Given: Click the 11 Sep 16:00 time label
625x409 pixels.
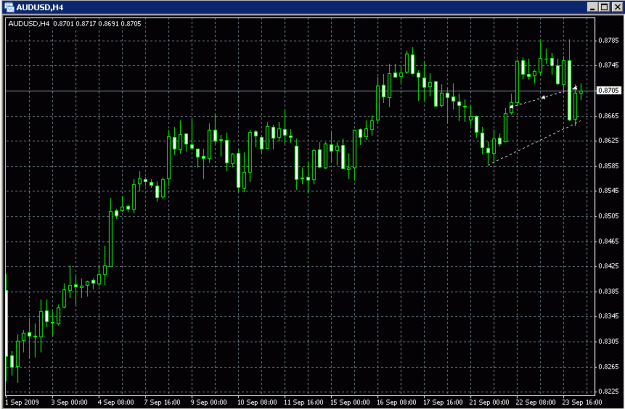Looking at the screenshot, I should 303,402.
